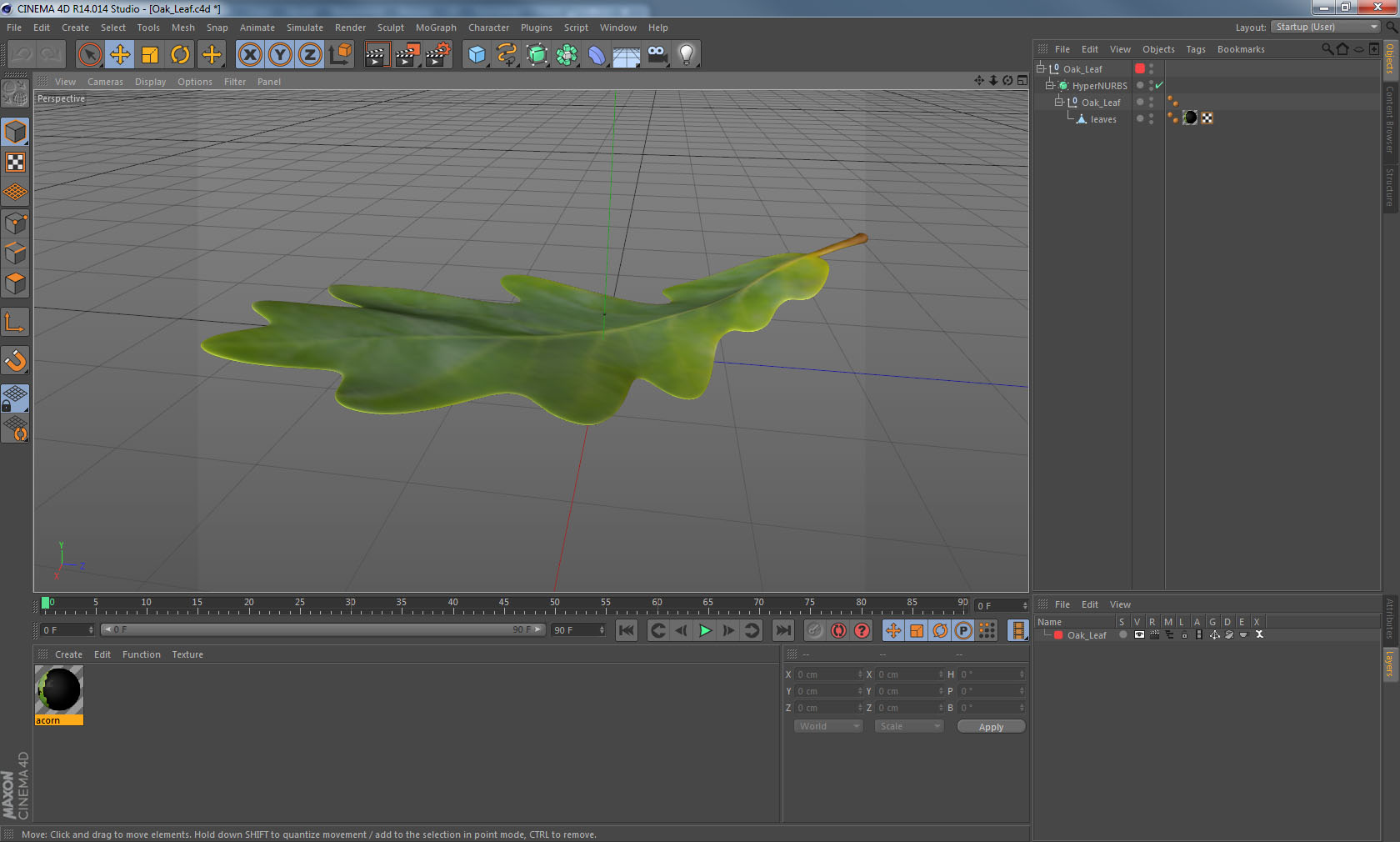Select the Live Selection tool
The height and width of the screenshot is (842, 1400).
tap(89, 55)
